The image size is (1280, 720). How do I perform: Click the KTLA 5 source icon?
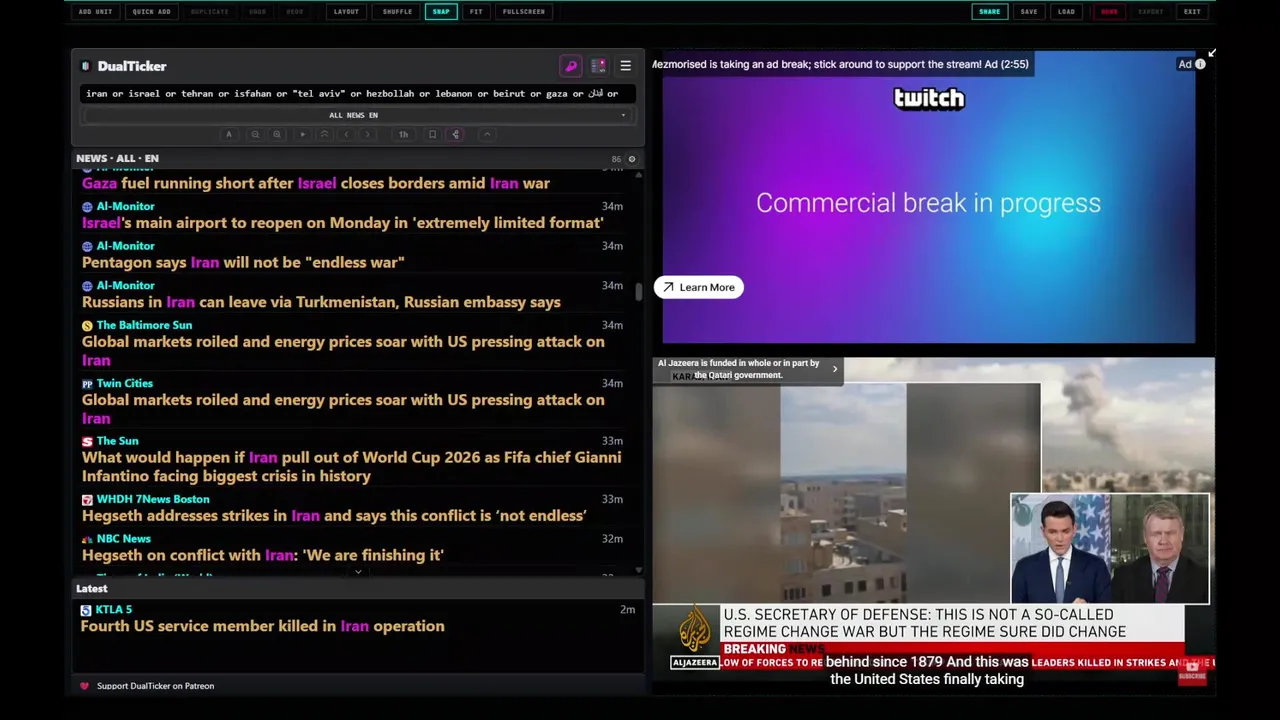pos(86,610)
